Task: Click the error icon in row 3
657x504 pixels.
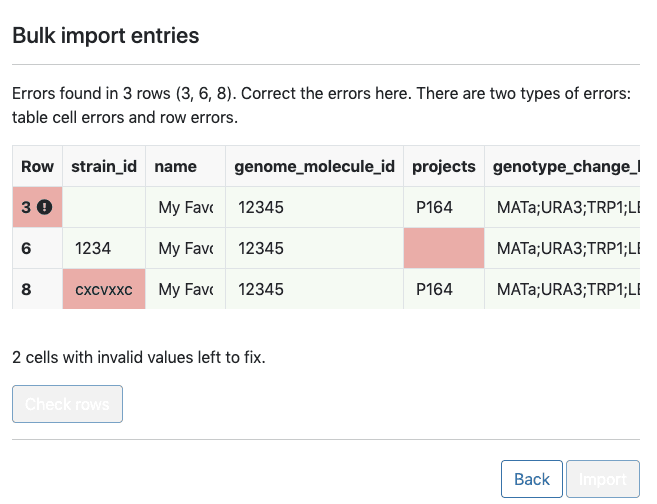Action: click(x=44, y=207)
